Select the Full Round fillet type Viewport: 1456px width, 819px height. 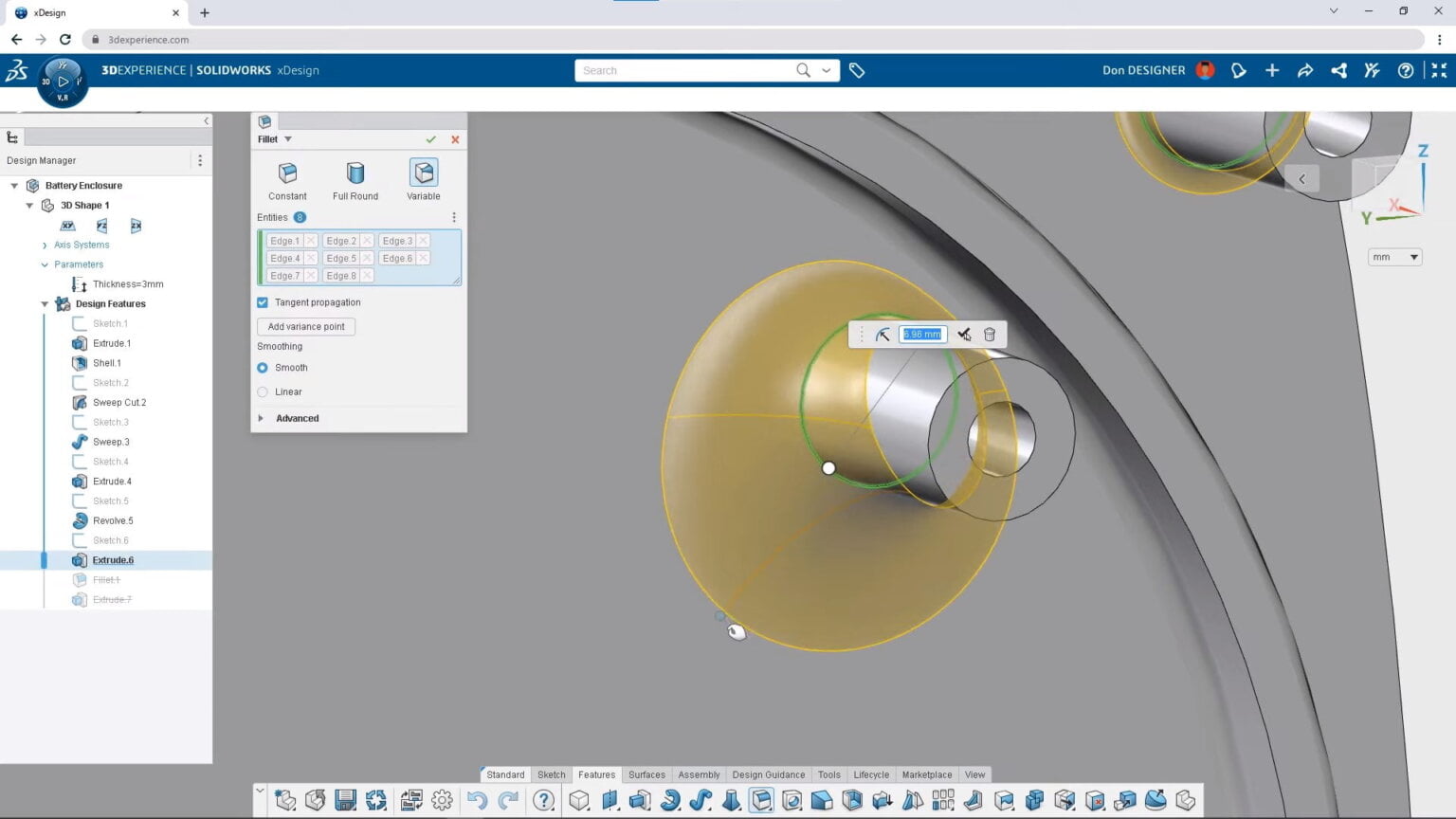click(x=355, y=180)
